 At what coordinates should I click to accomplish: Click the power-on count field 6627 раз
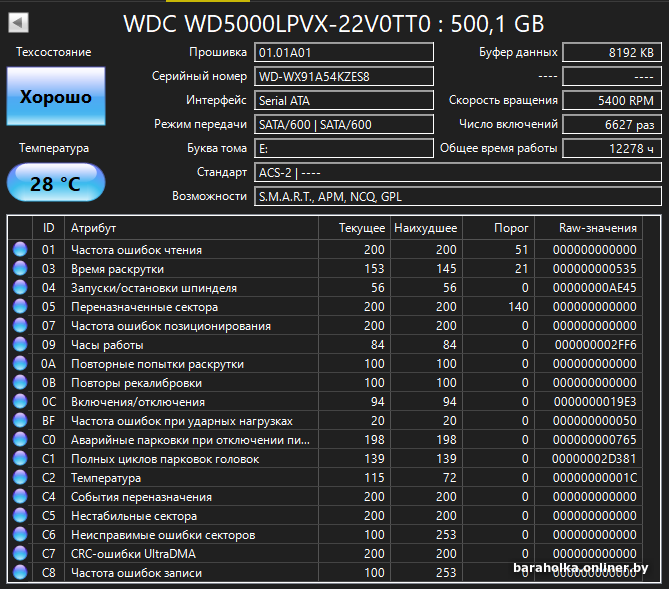(612, 124)
